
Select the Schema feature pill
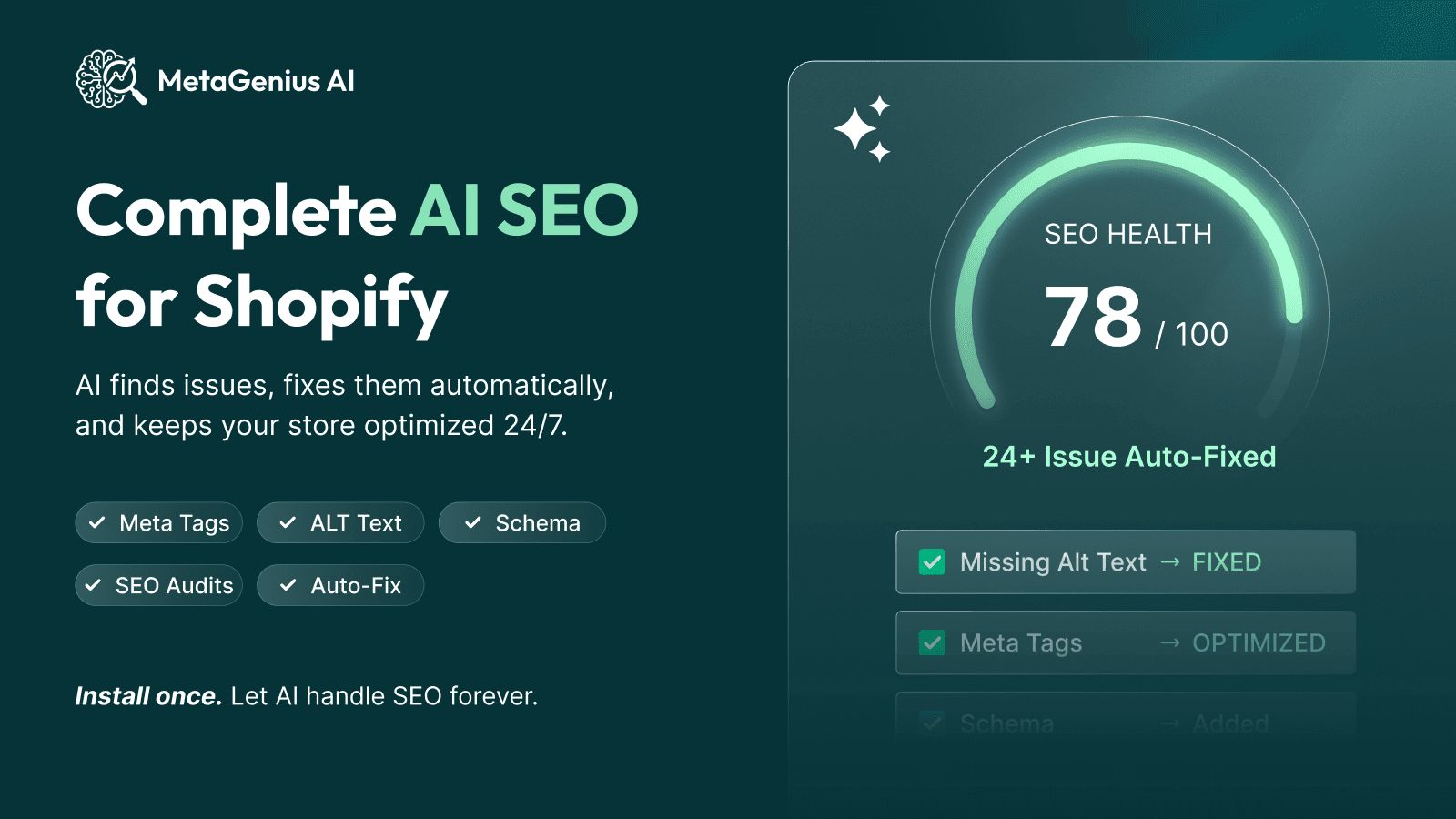tap(522, 523)
